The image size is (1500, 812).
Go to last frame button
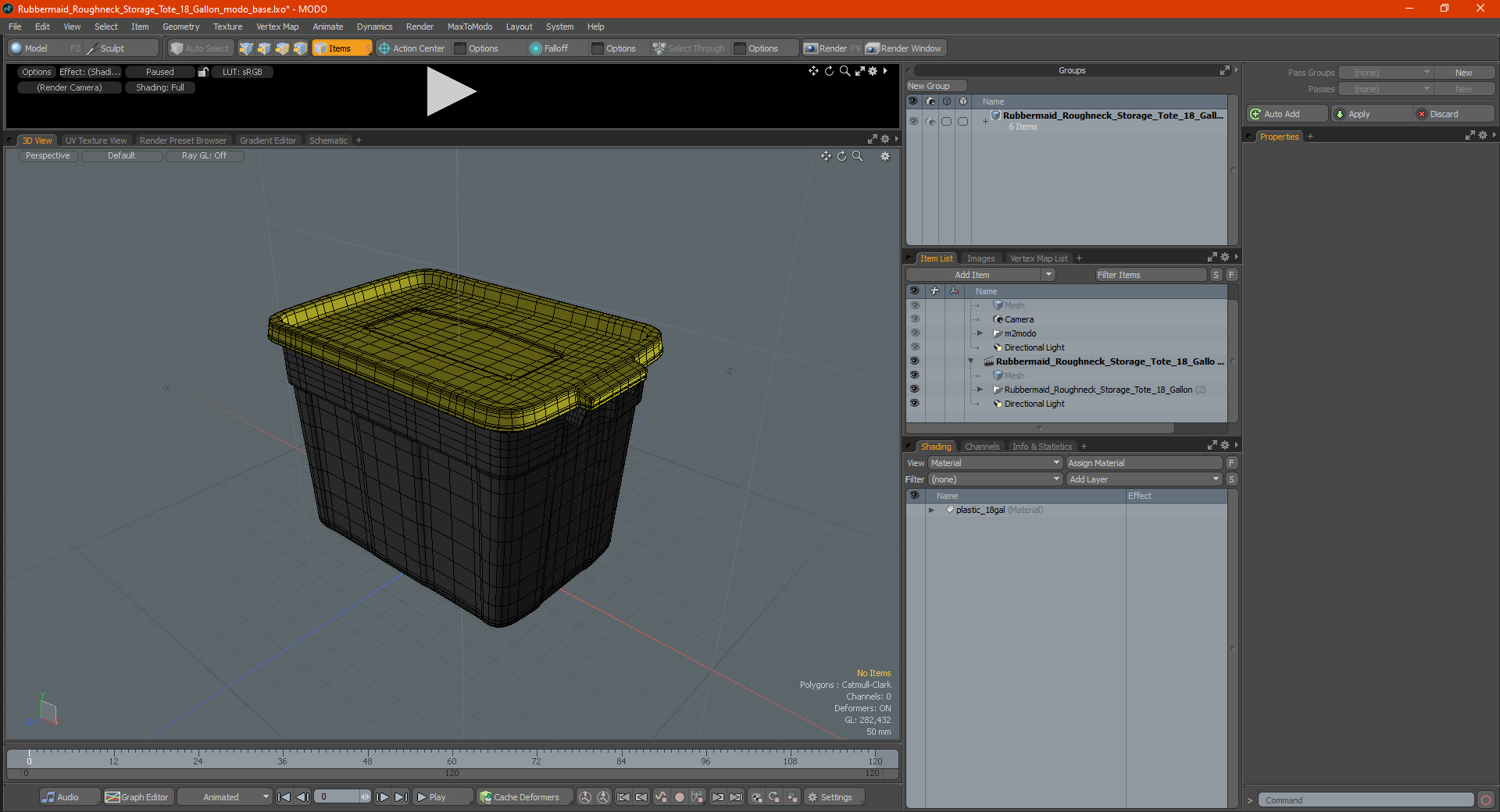coord(401,797)
